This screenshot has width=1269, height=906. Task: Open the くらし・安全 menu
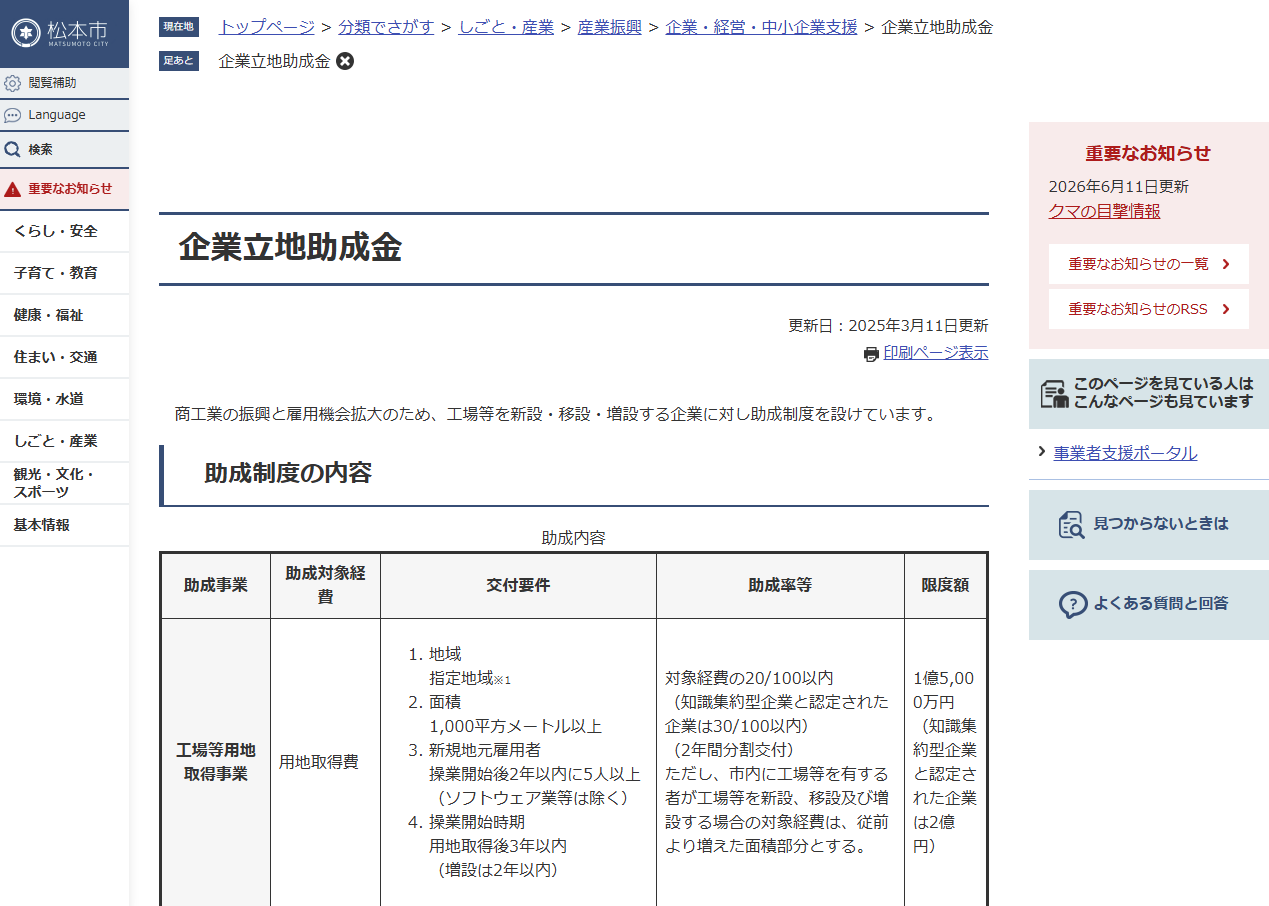tap(65, 231)
